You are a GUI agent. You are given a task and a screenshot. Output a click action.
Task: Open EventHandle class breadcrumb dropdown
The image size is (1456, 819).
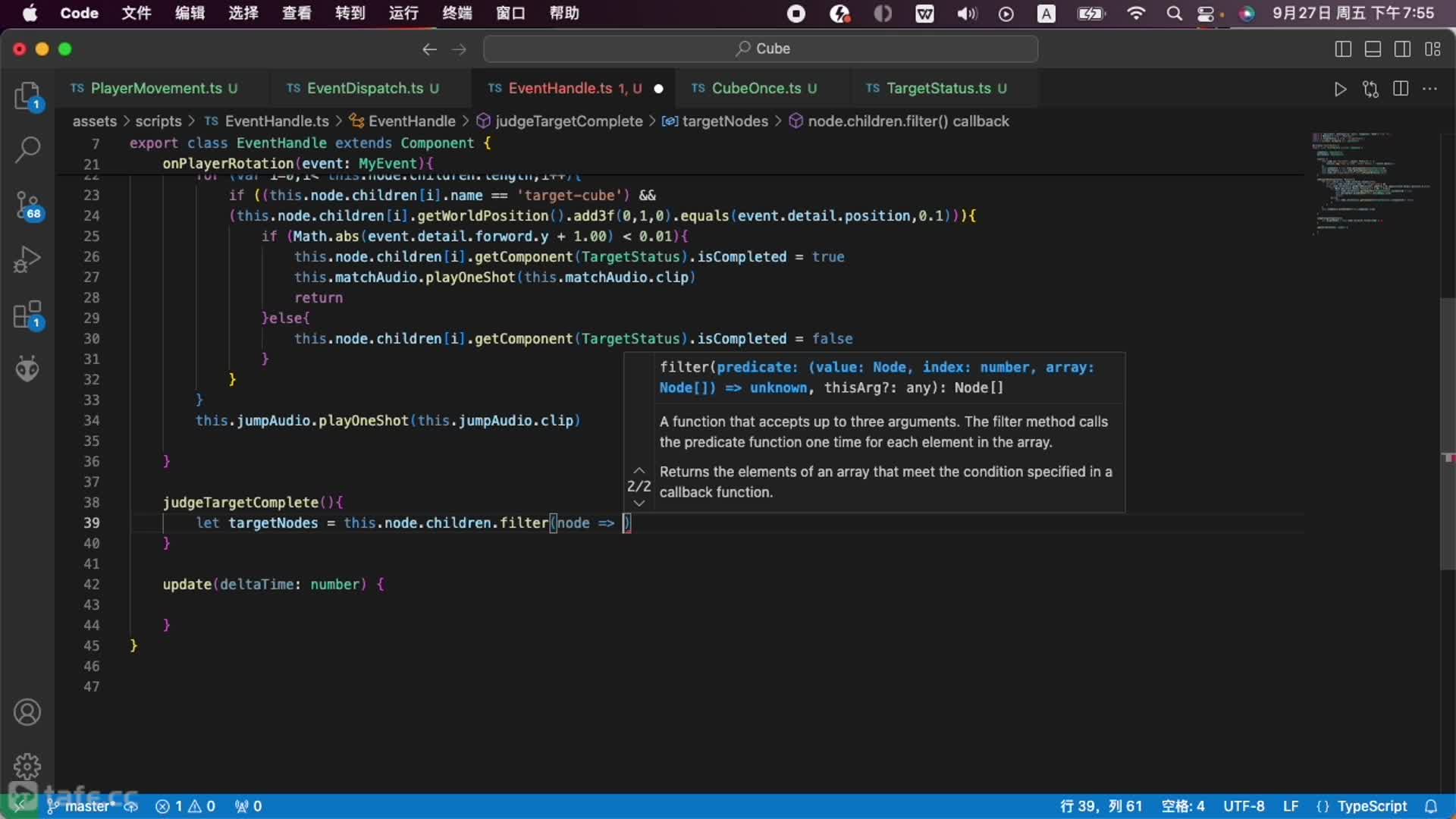point(402,121)
